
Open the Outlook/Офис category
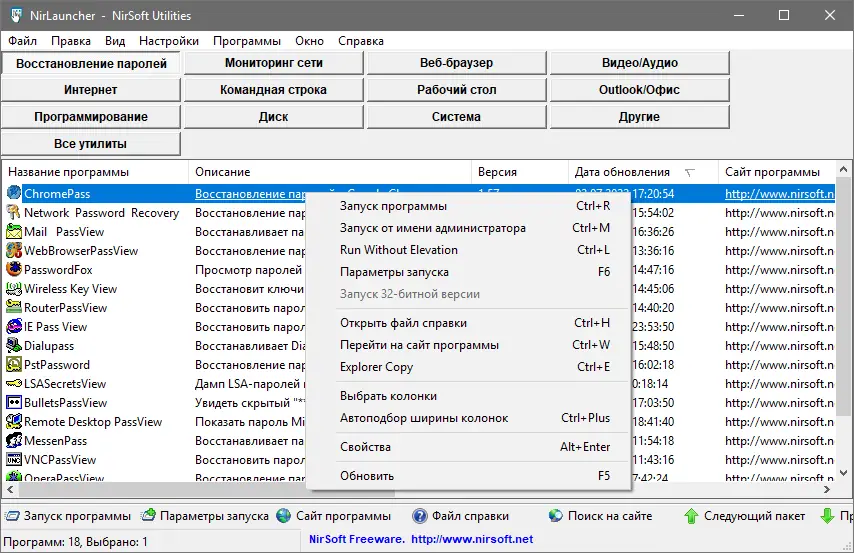click(x=639, y=89)
